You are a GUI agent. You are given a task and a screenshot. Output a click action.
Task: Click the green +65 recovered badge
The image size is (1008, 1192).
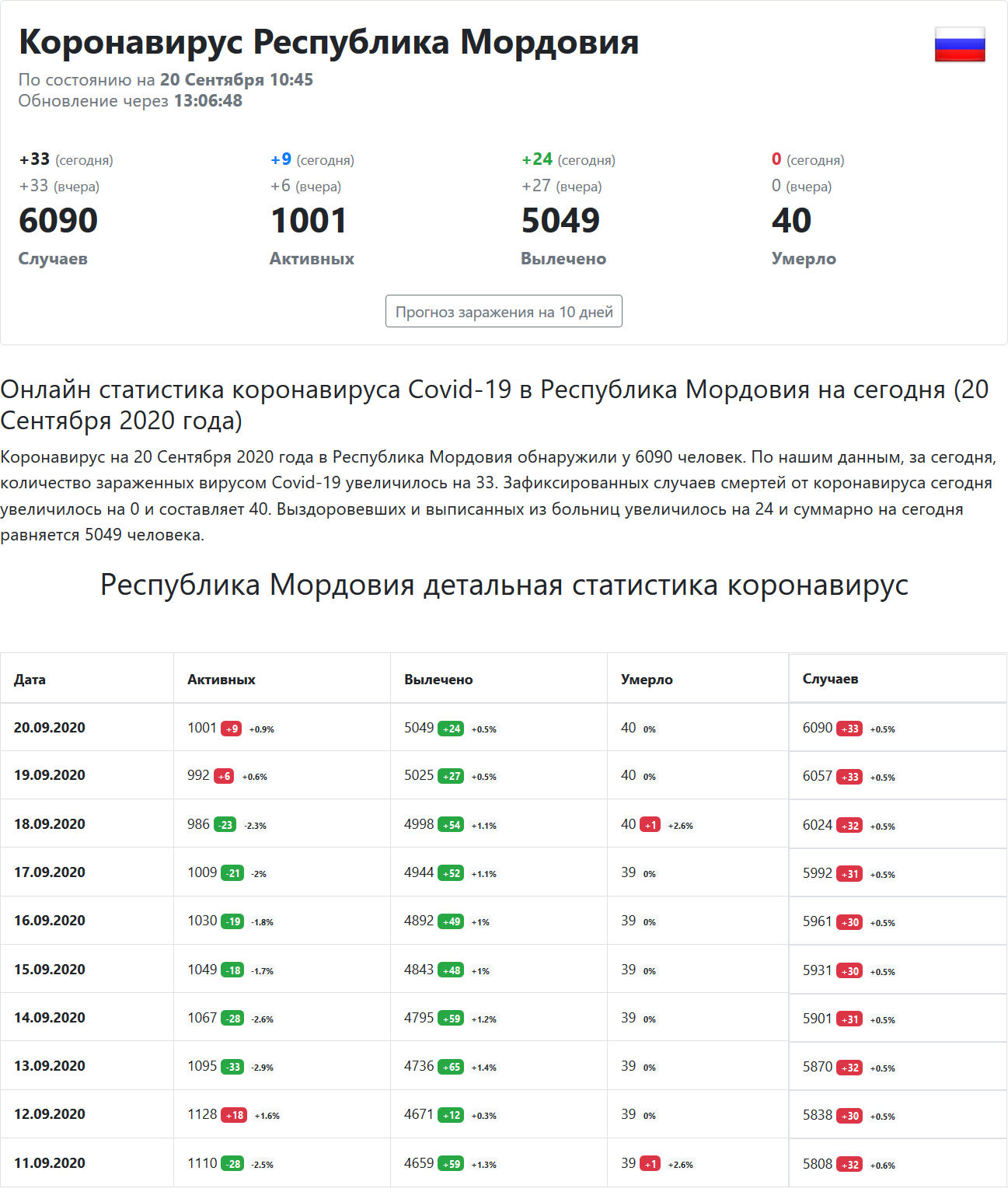coord(451,1067)
